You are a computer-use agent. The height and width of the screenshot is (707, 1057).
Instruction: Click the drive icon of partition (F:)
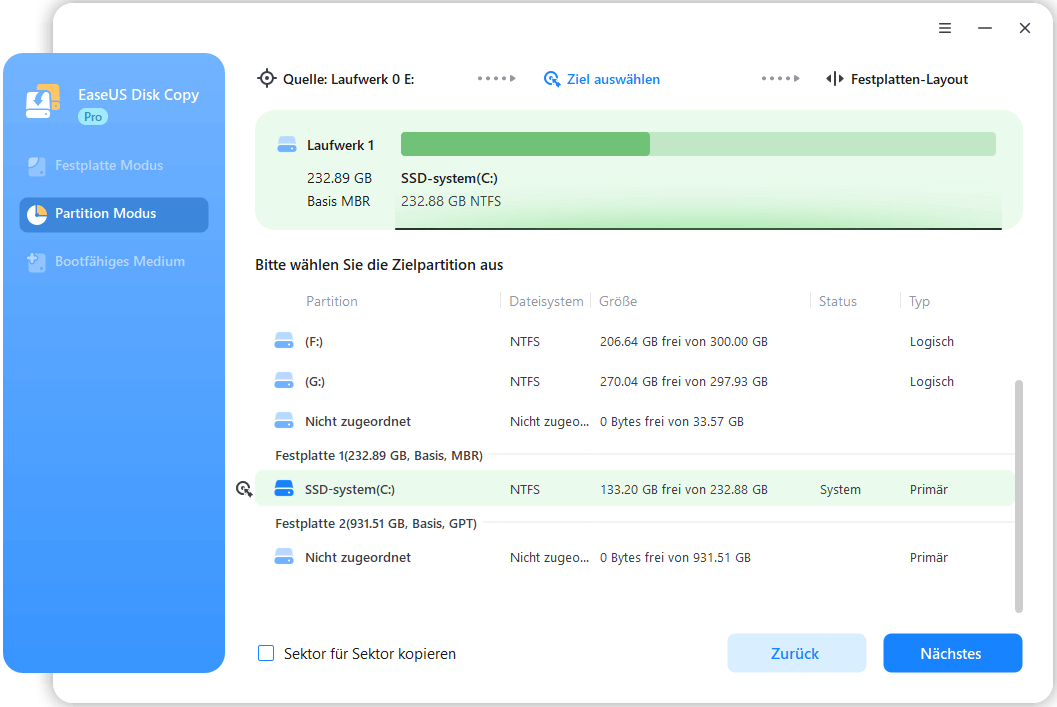[x=284, y=341]
